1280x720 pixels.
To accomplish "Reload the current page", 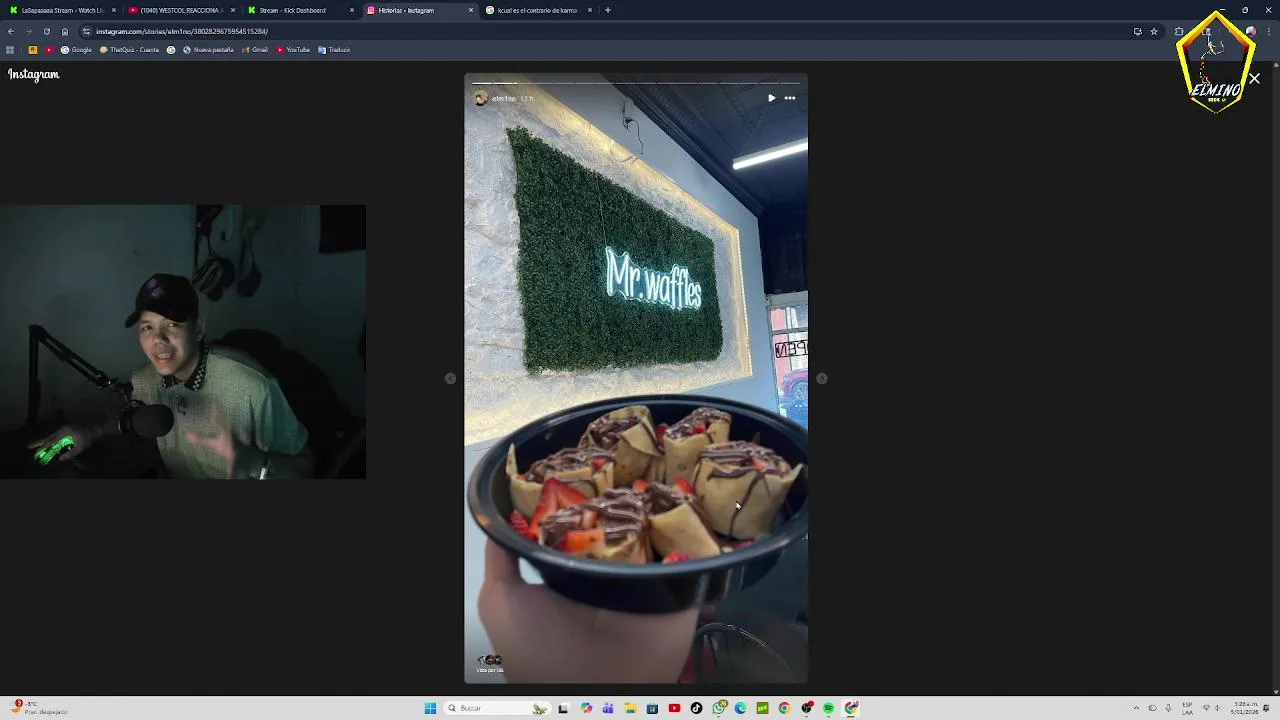I will point(46,31).
